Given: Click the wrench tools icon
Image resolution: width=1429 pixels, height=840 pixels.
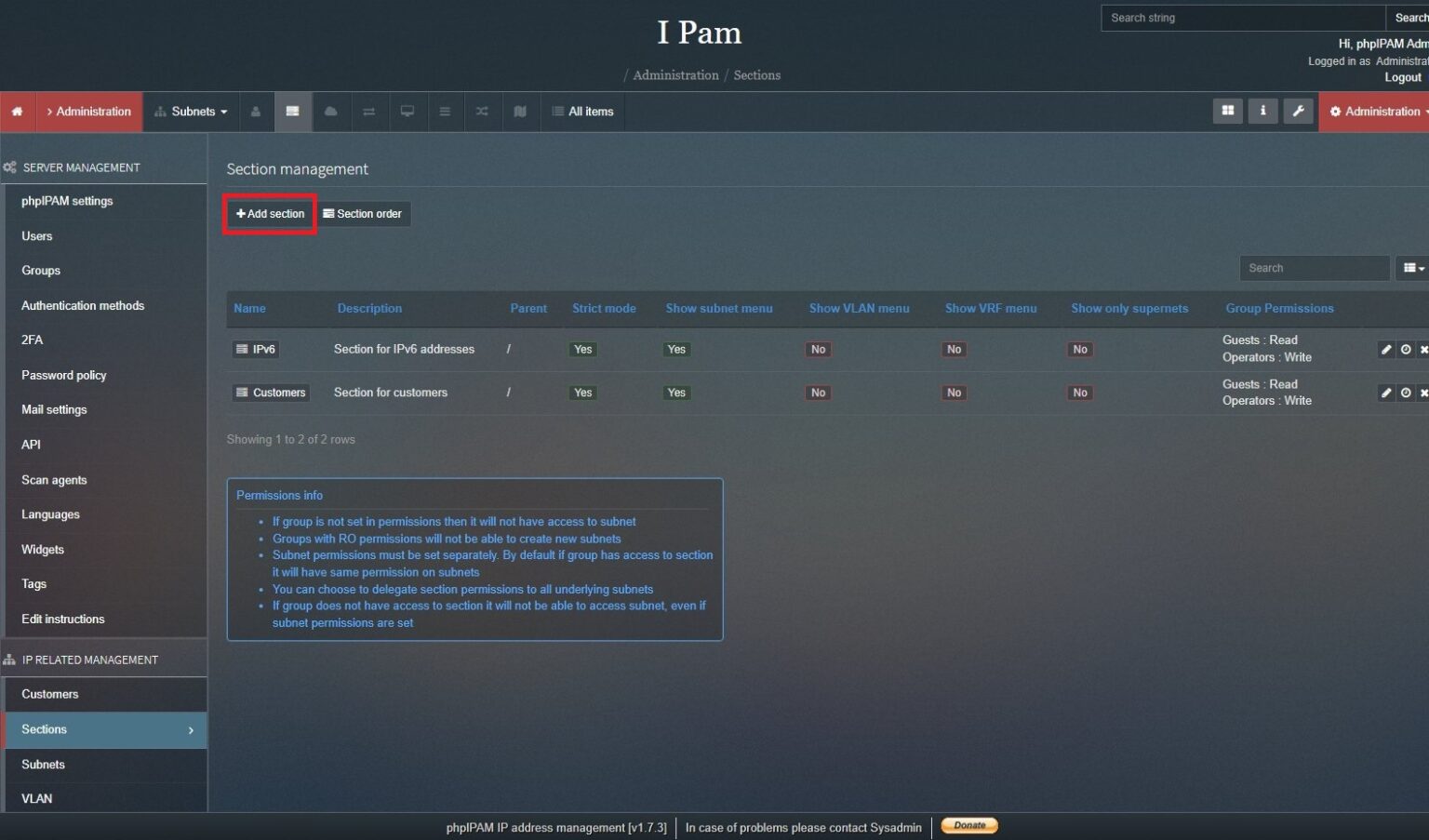Looking at the screenshot, I should (x=1298, y=111).
